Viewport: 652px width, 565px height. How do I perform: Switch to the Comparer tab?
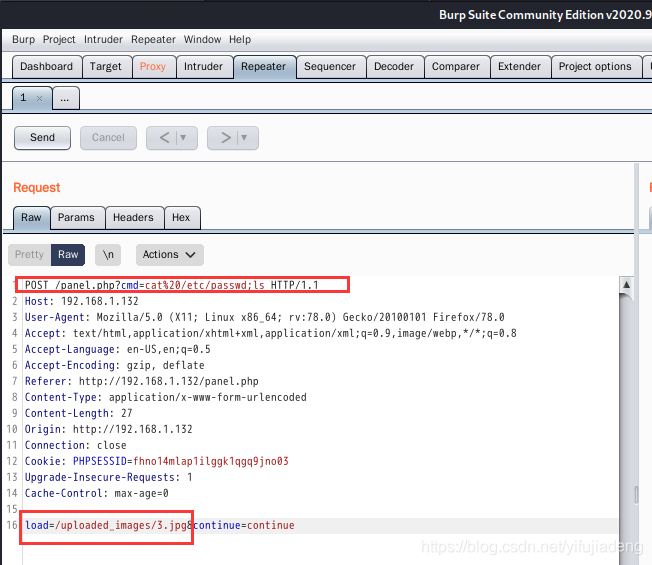tap(456, 67)
